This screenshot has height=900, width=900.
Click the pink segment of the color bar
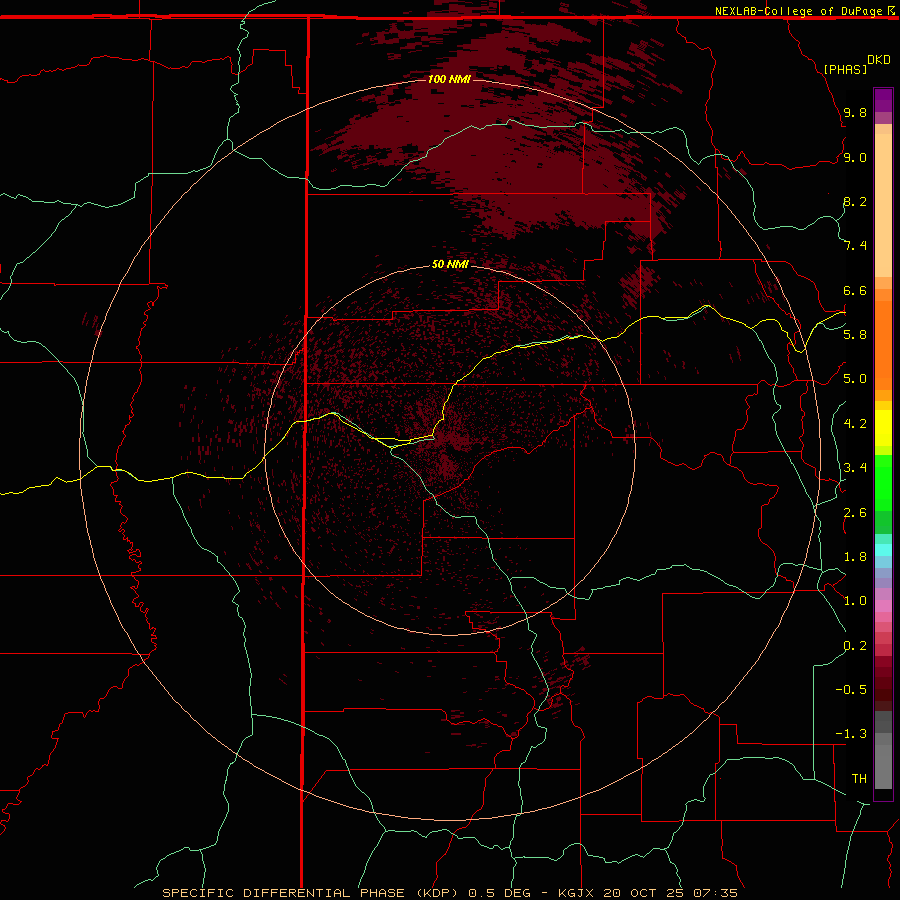(x=883, y=606)
